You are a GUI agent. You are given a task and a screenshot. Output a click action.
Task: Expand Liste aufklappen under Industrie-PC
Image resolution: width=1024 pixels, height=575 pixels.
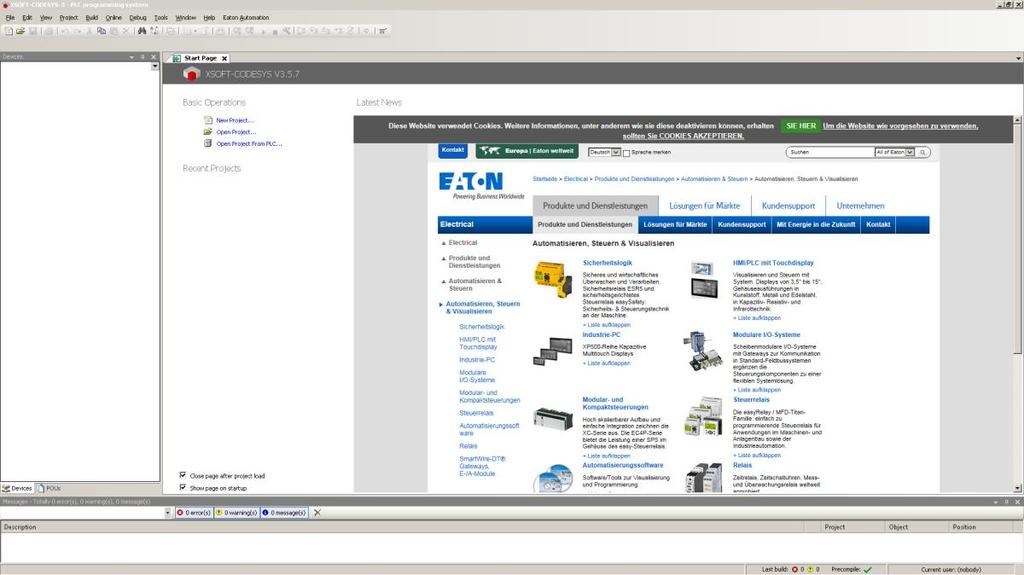click(x=607, y=363)
